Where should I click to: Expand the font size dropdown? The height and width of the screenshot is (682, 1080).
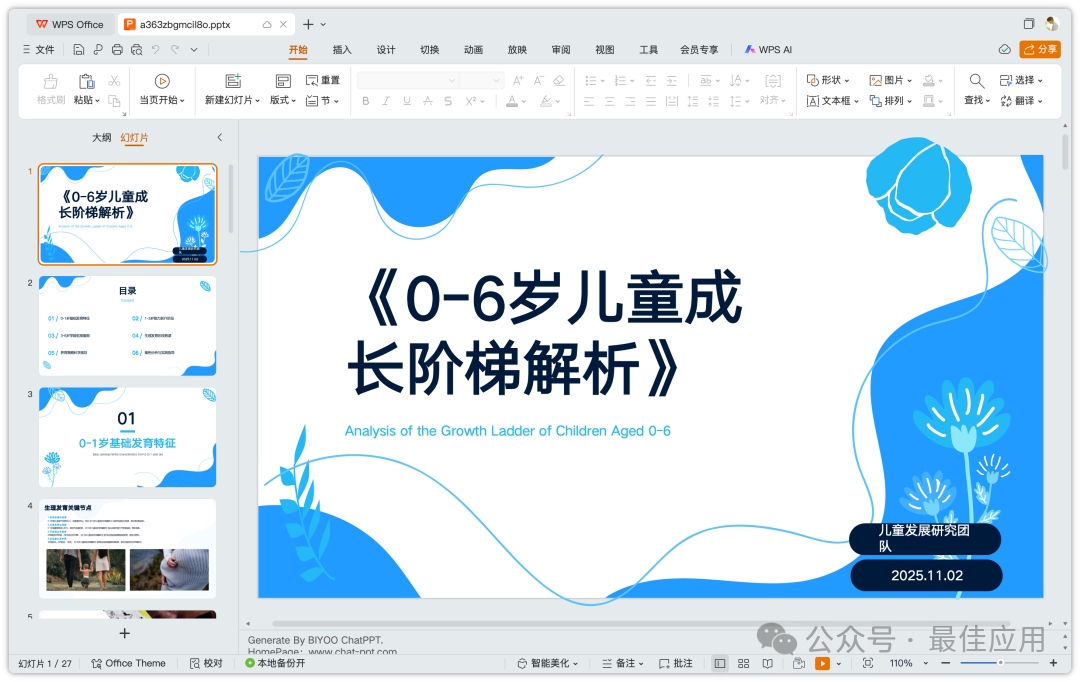tap(496, 81)
